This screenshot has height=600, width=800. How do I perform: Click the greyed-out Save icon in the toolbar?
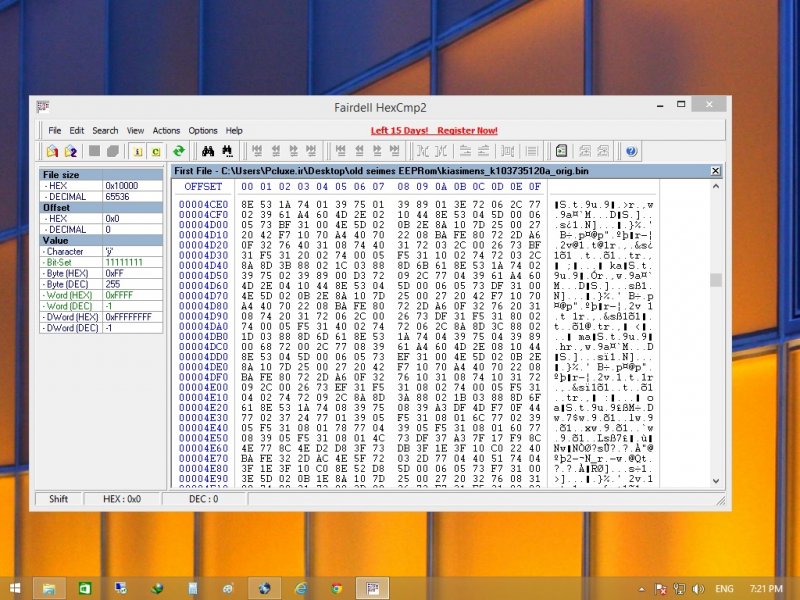(x=94, y=151)
